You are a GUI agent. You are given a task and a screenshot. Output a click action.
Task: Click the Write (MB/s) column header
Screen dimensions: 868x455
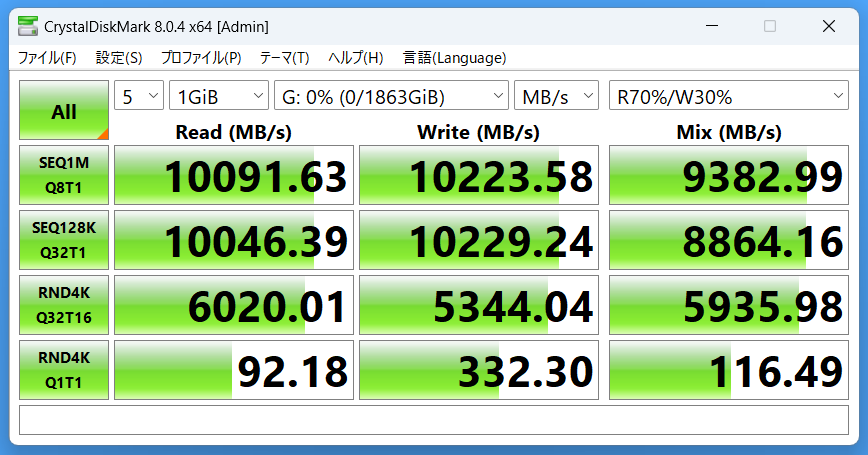[x=478, y=132]
